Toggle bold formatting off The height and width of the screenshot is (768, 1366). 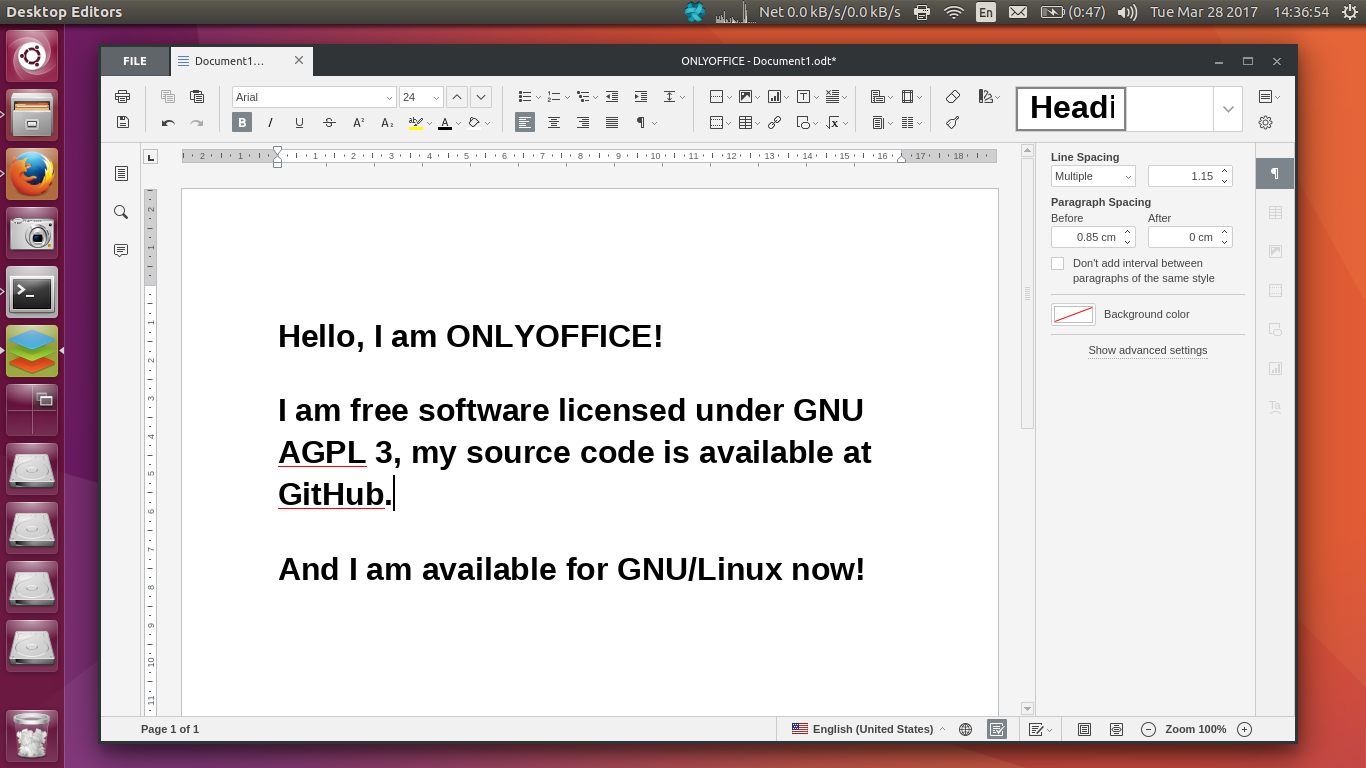[x=241, y=122]
